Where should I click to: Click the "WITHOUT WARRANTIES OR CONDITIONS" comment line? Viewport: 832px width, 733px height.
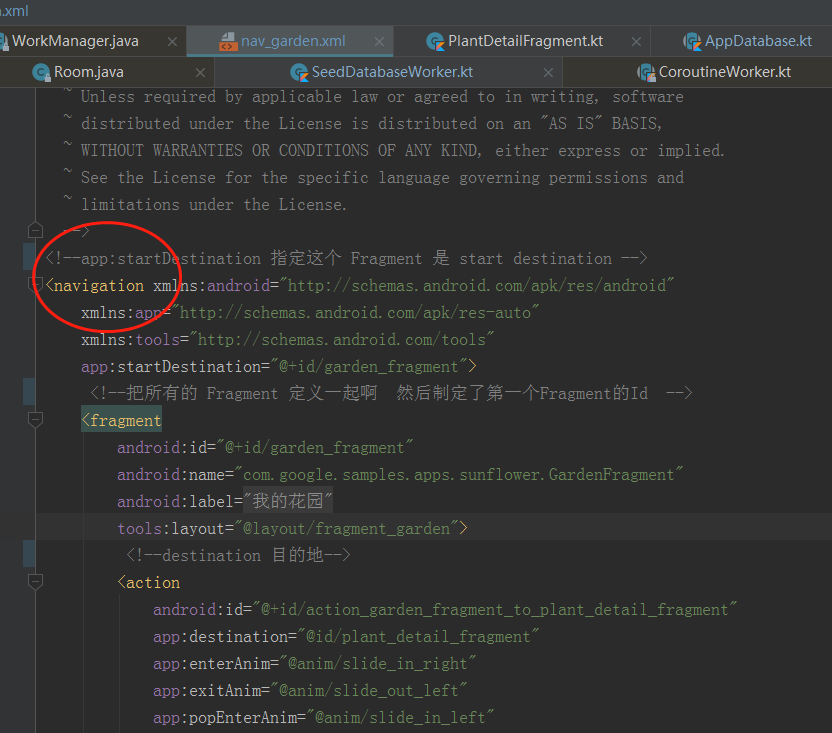point(402,150)
